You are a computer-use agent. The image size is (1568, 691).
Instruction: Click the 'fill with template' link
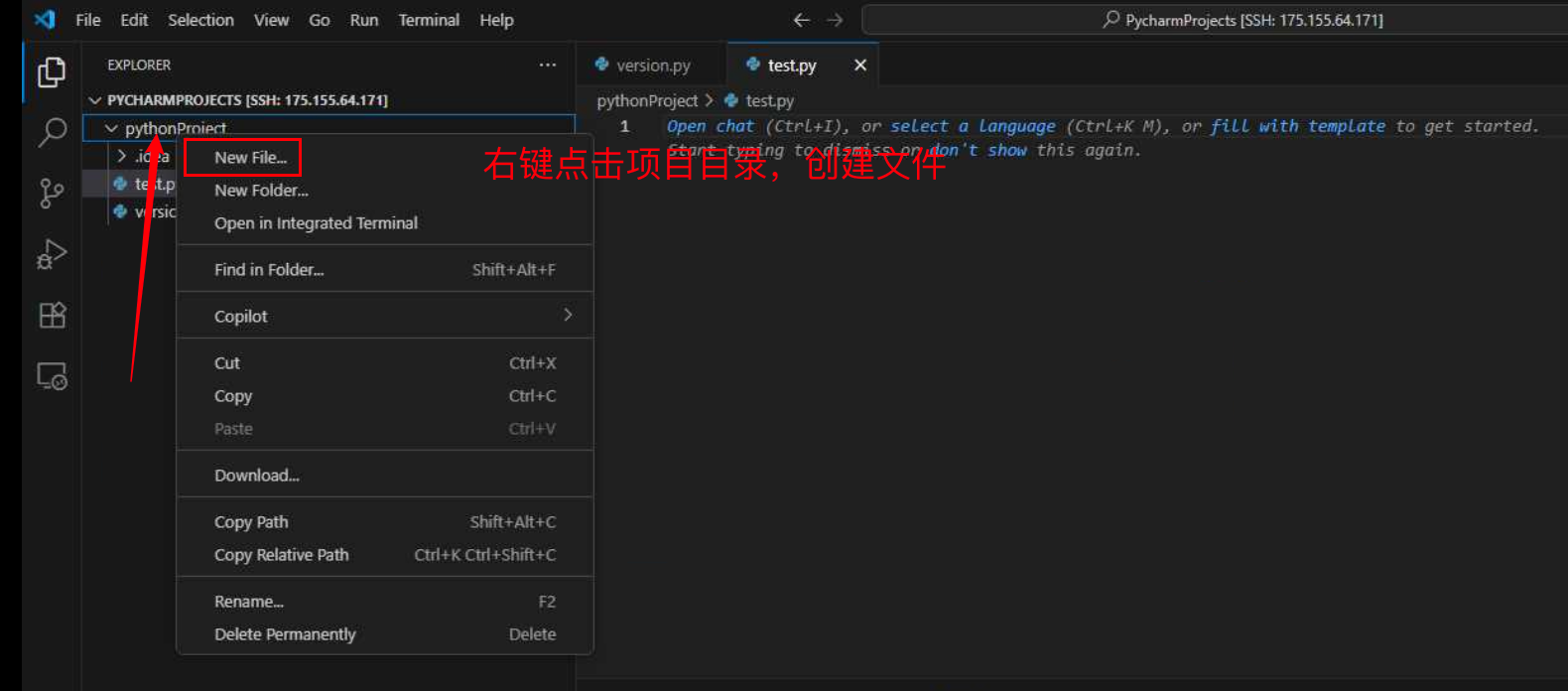click(1297, 126)
